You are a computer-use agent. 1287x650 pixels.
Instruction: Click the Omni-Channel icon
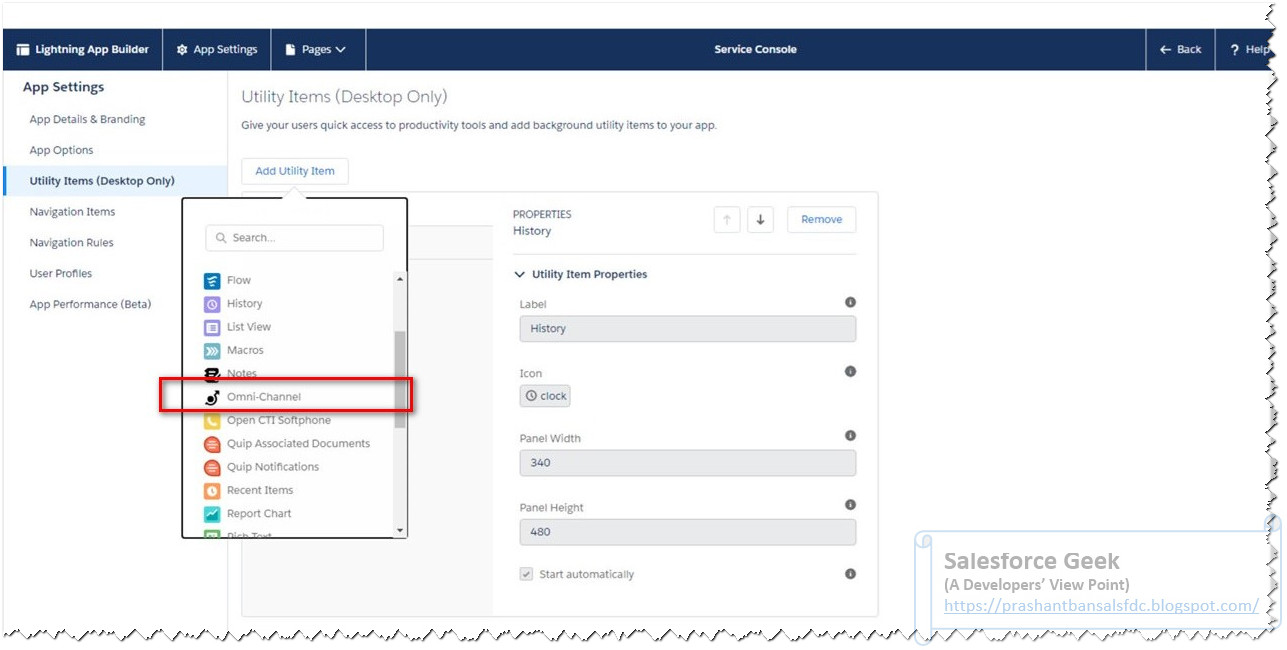point(212,397)
